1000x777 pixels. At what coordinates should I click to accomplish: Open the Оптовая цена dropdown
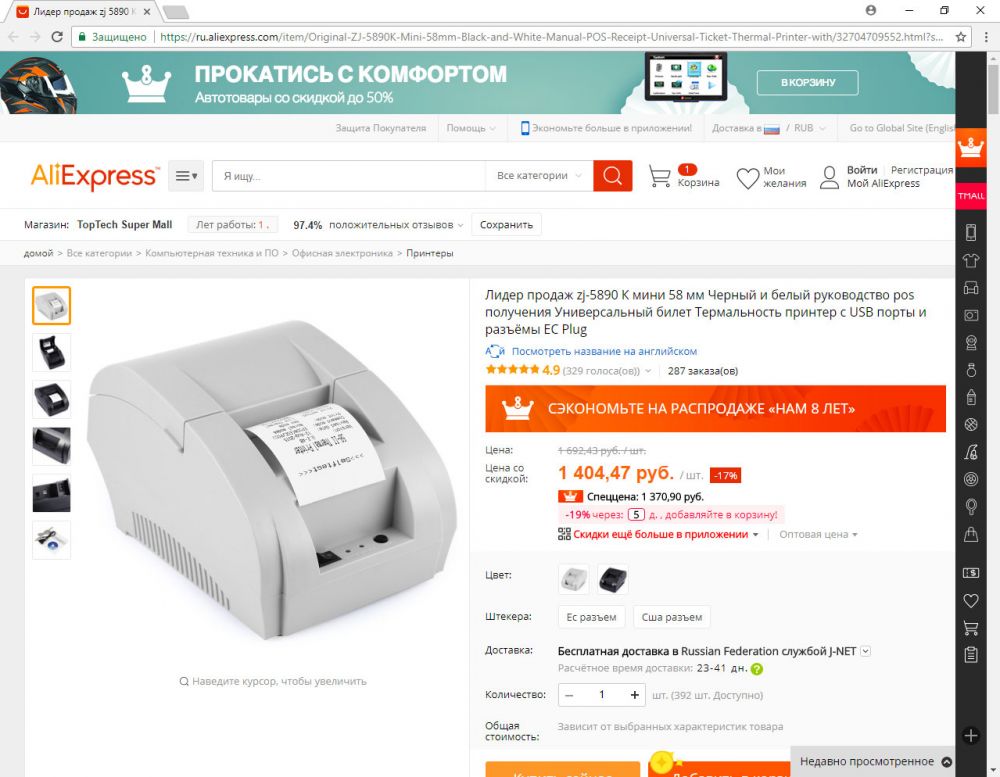pyautogui.click(x=818, y=535)
